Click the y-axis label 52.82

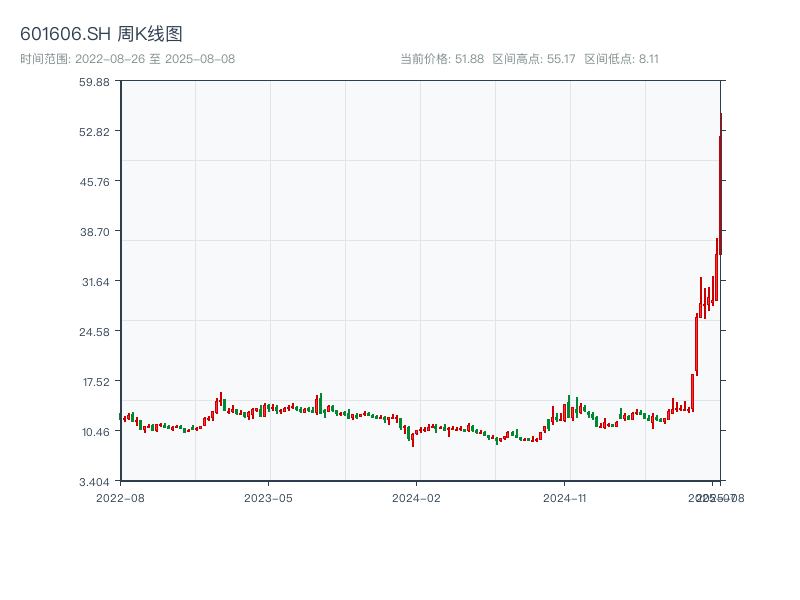94,132
